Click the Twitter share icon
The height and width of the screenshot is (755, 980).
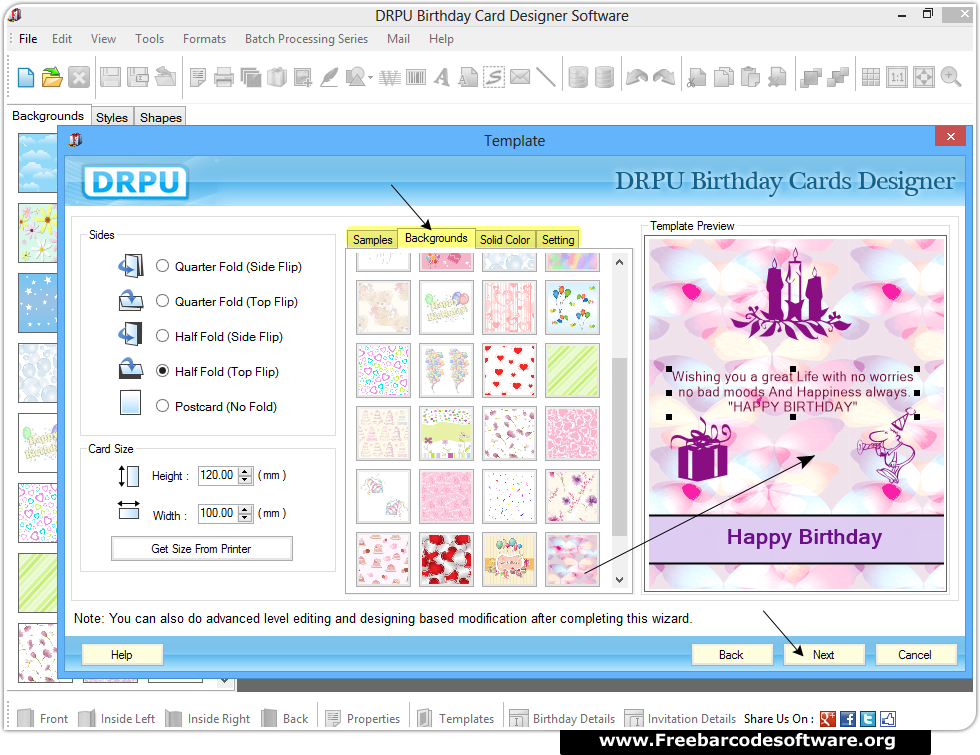coord(868,719)
